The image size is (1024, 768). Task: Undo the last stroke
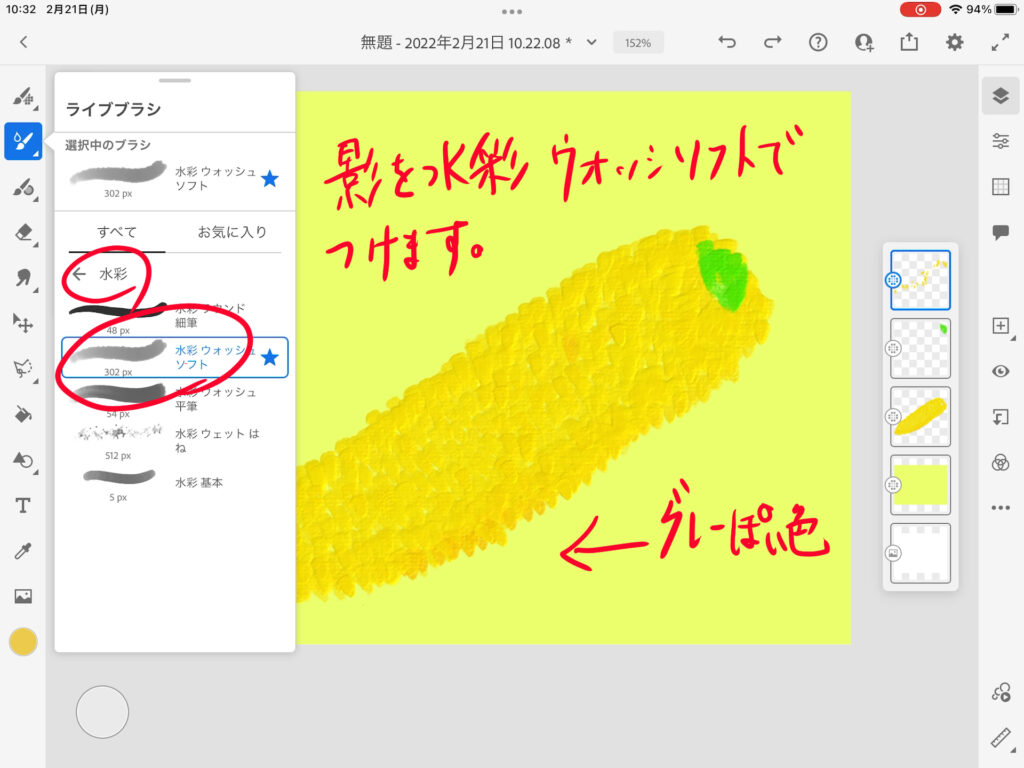click(727, 42)
